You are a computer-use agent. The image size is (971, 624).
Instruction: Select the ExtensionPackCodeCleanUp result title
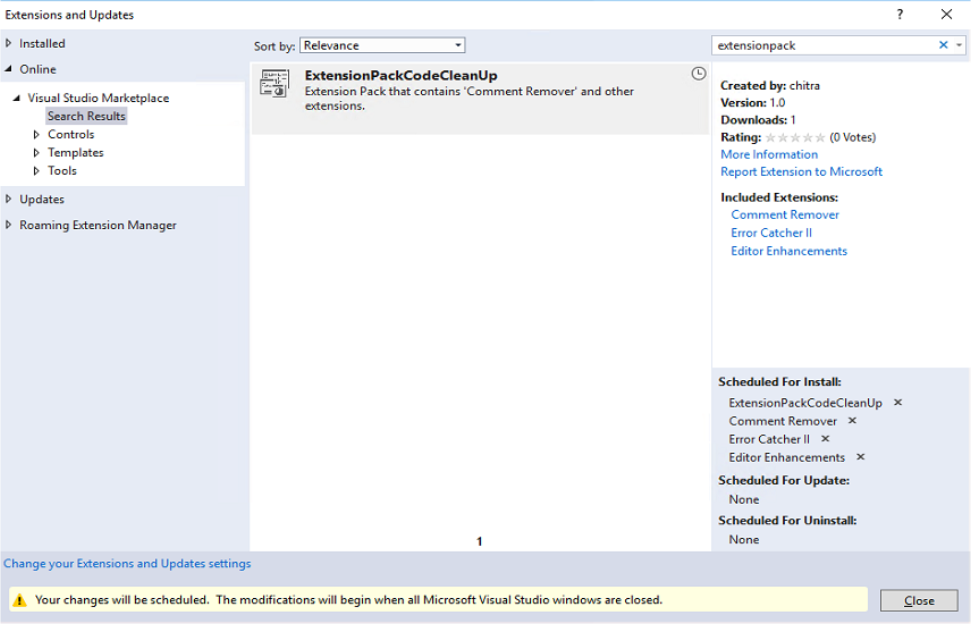401,76
